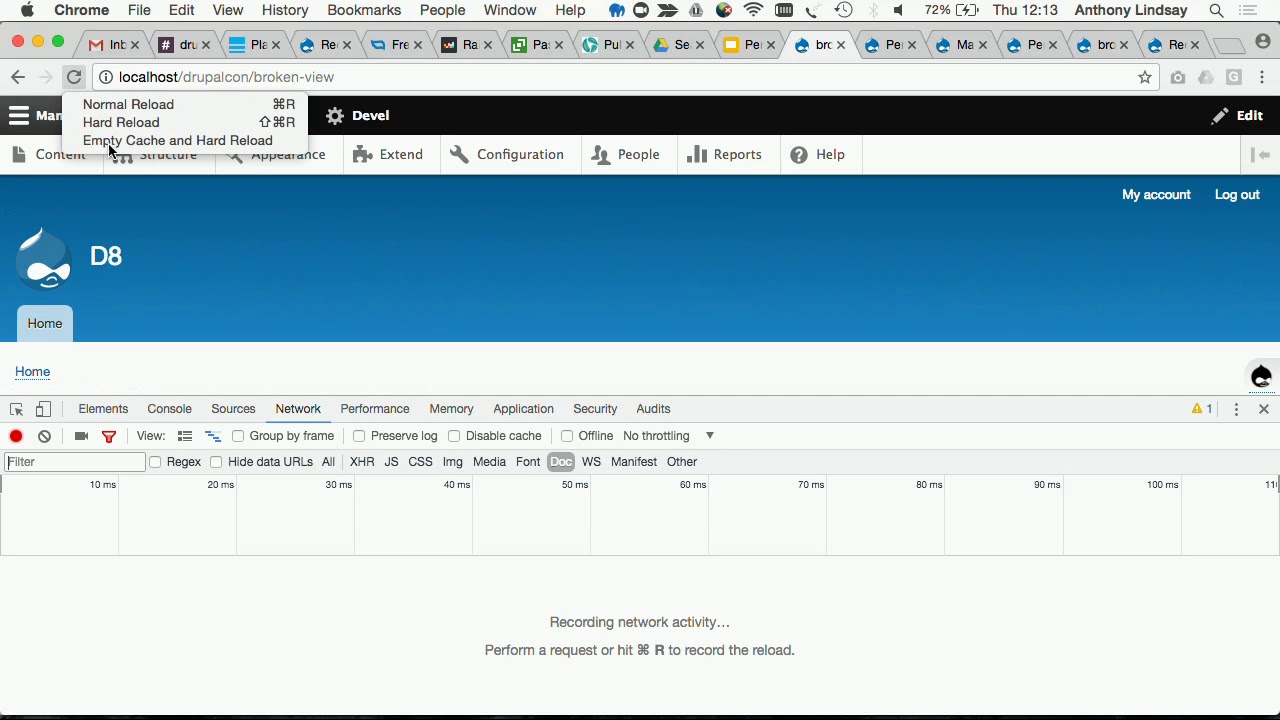The width and height of the screenshot is (1280, 720).
Task: Switch to large request rows view
Action: pyautogui.click(x=185, y=436)
